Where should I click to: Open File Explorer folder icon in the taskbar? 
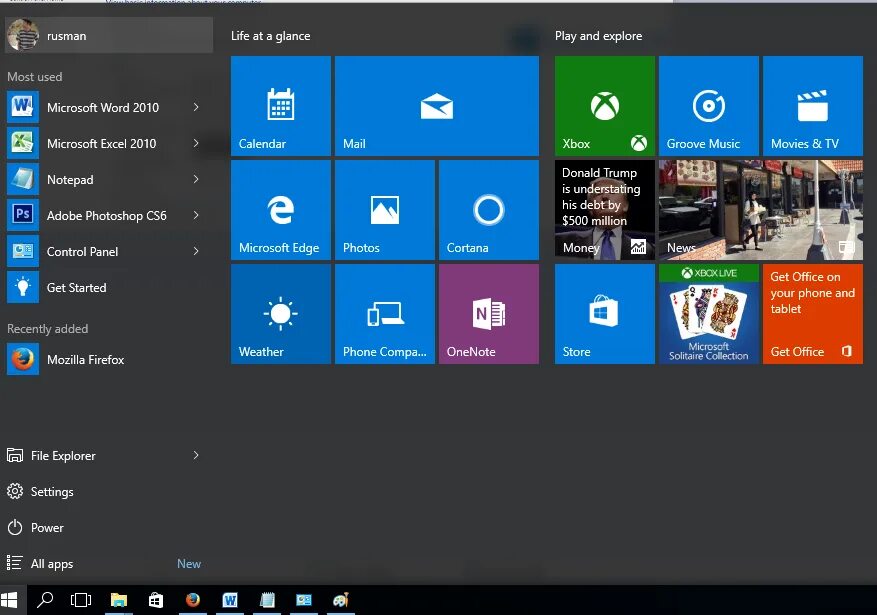click(119, 600)
